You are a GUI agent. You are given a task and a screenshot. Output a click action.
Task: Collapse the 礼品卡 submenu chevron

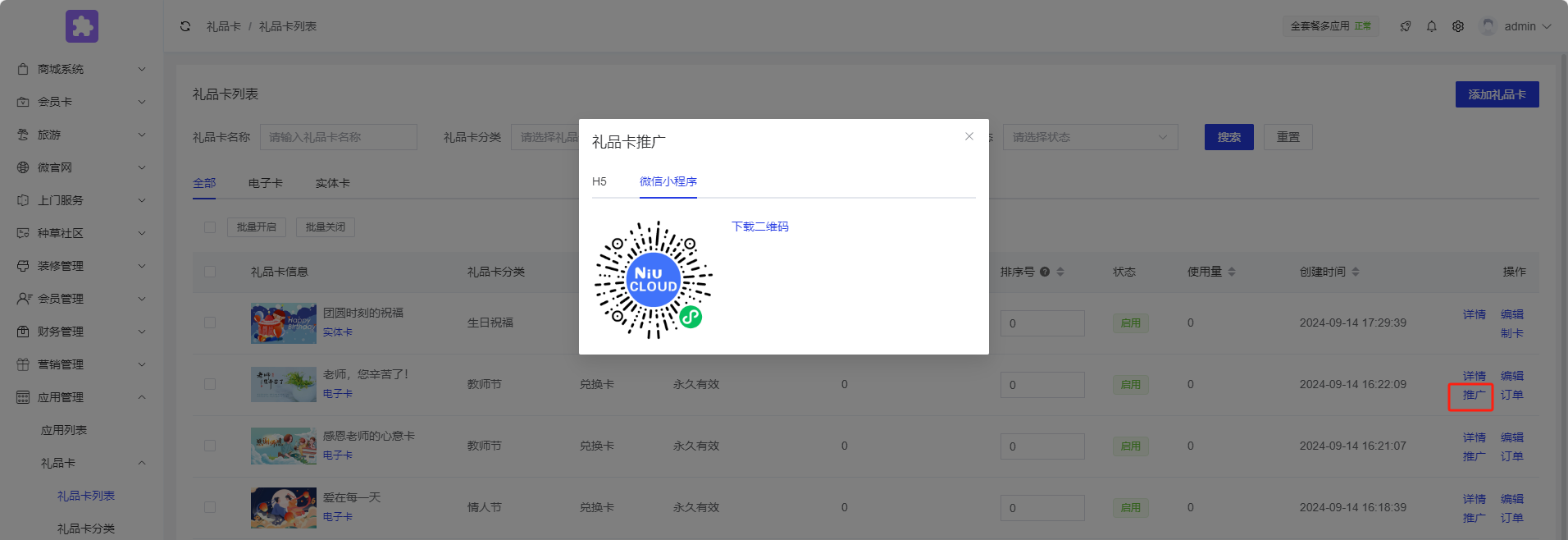point(142,463)
